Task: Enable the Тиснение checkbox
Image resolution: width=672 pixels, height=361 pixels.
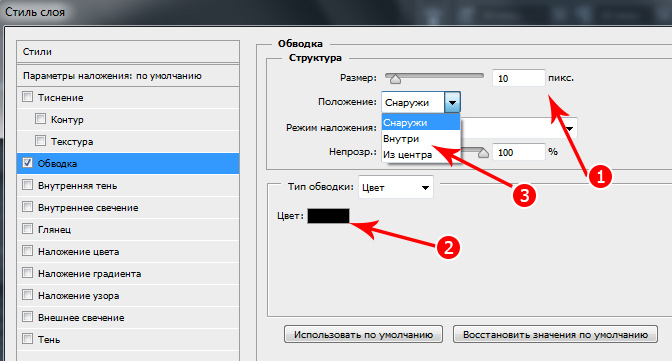Action: tap(27, 97)
